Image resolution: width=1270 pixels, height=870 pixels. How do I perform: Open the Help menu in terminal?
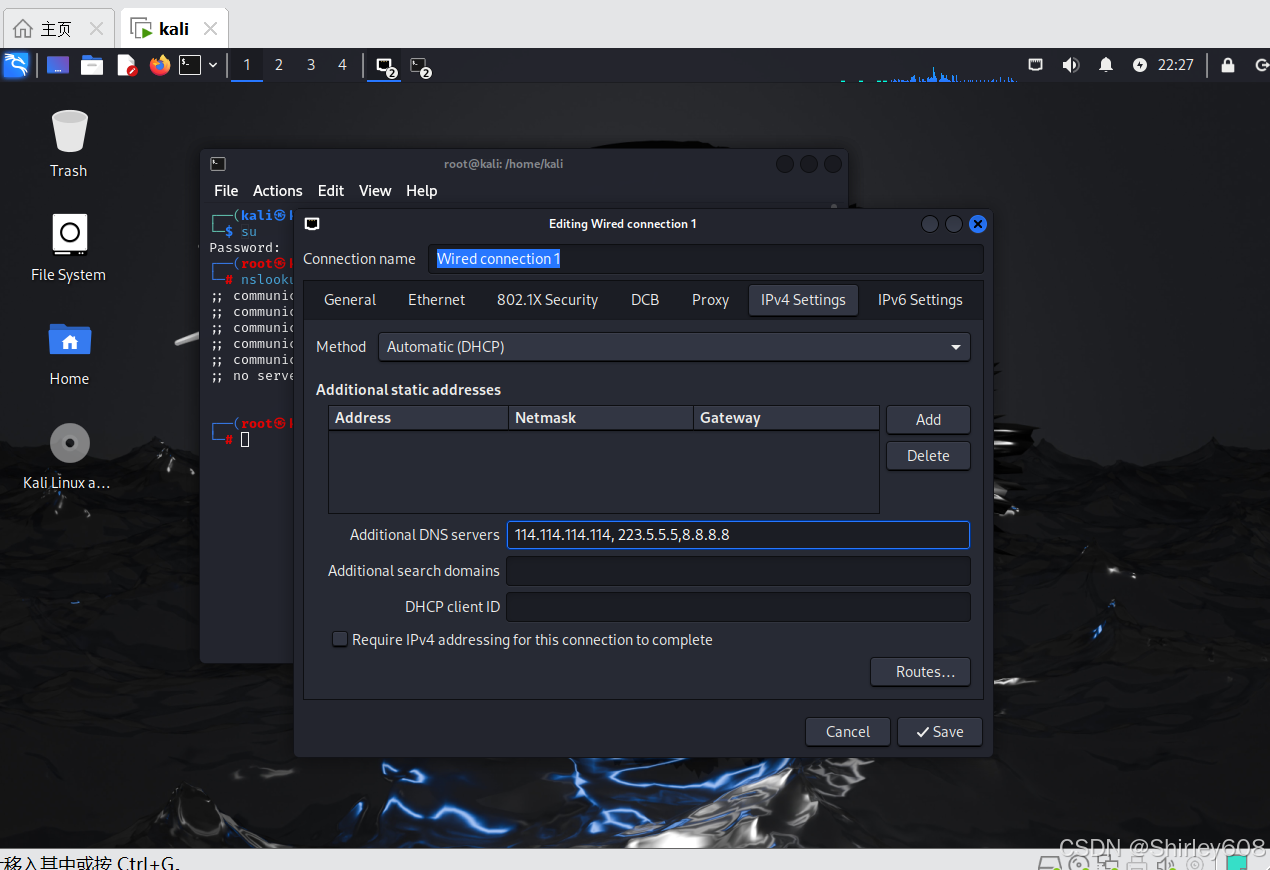coord(421,191)
